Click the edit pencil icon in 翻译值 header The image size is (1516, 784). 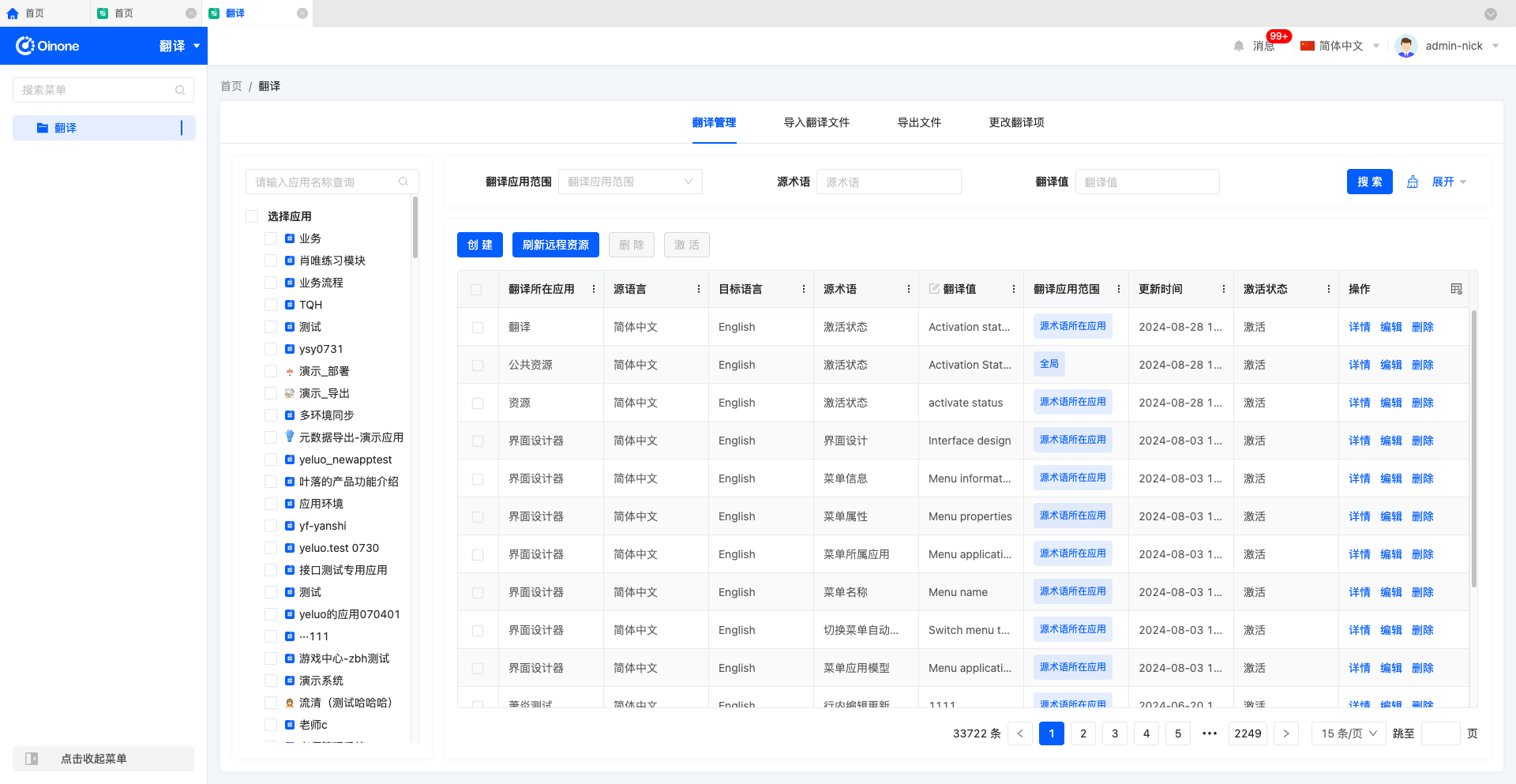[934, 289]
